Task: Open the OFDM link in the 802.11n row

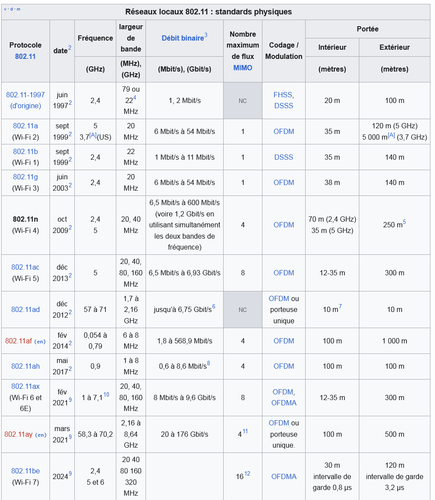Action: tap(284, 225)
